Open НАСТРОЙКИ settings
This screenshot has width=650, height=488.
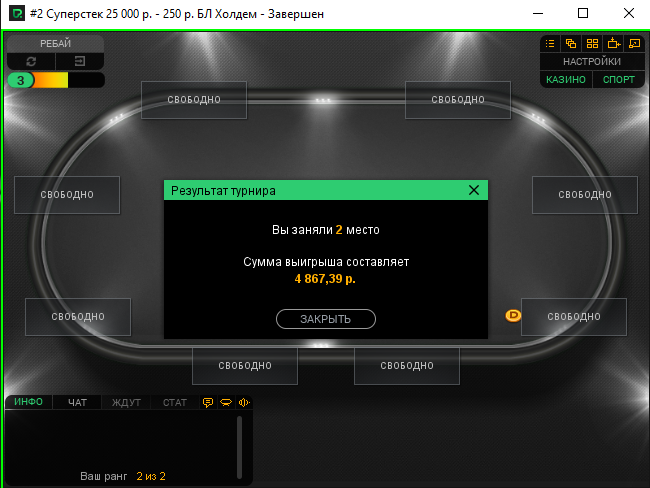(x=592, y=61)
